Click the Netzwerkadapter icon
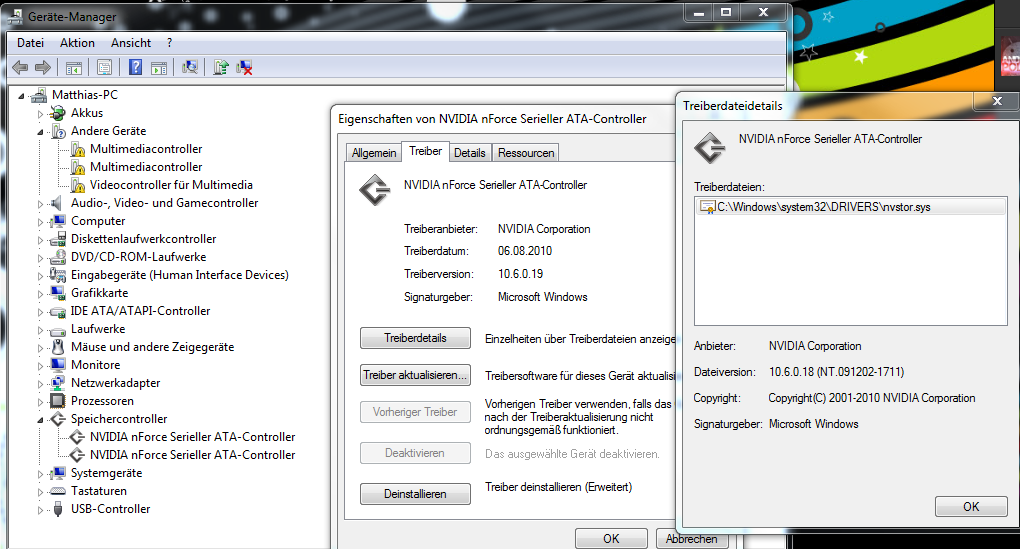 (x=58, y=383)
